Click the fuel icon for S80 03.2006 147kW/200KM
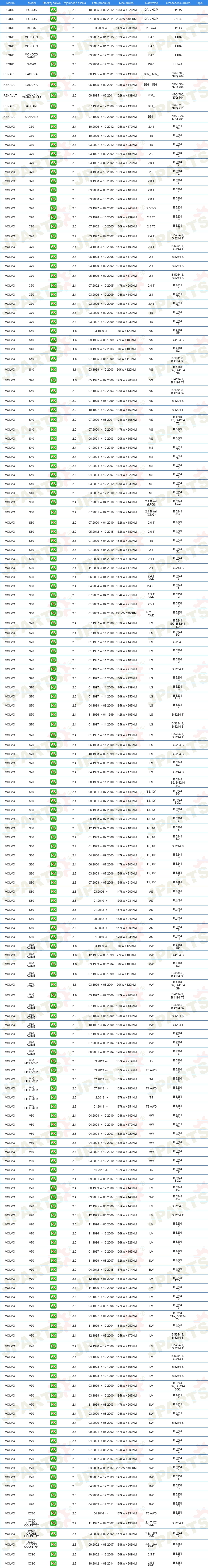Viewport: 208px width, 1568px height. (x=53, y=892)
